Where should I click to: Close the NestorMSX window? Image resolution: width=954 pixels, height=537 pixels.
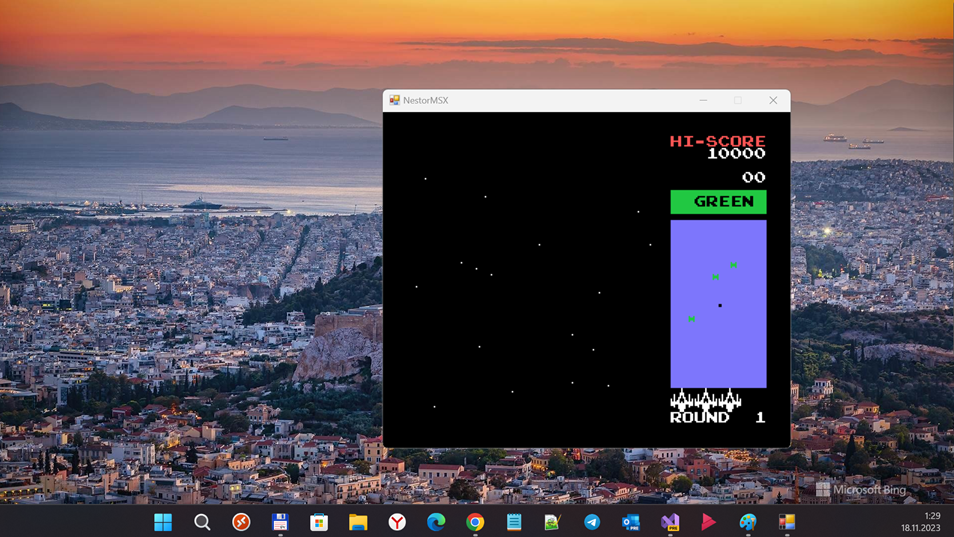[x=773, y=100]
